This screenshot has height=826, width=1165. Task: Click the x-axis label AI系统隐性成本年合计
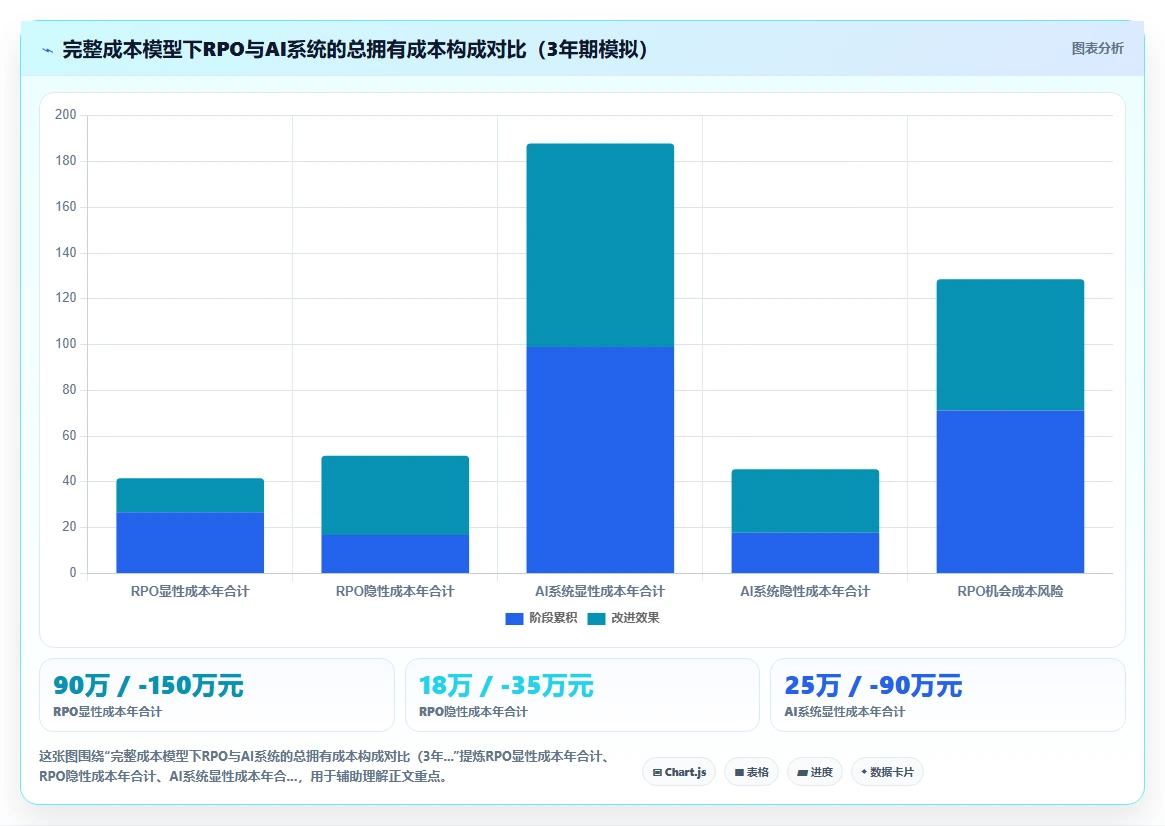coord(805,591)
